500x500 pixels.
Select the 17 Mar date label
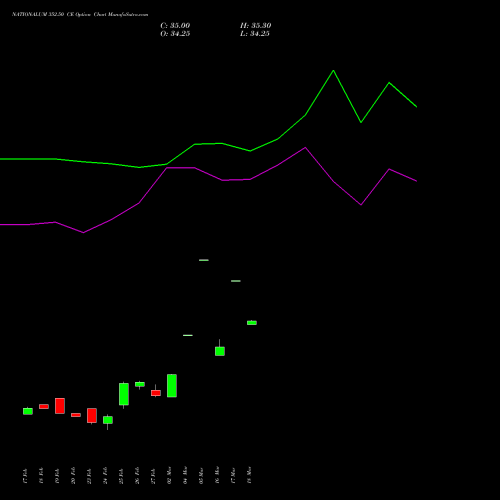[233, 475]
